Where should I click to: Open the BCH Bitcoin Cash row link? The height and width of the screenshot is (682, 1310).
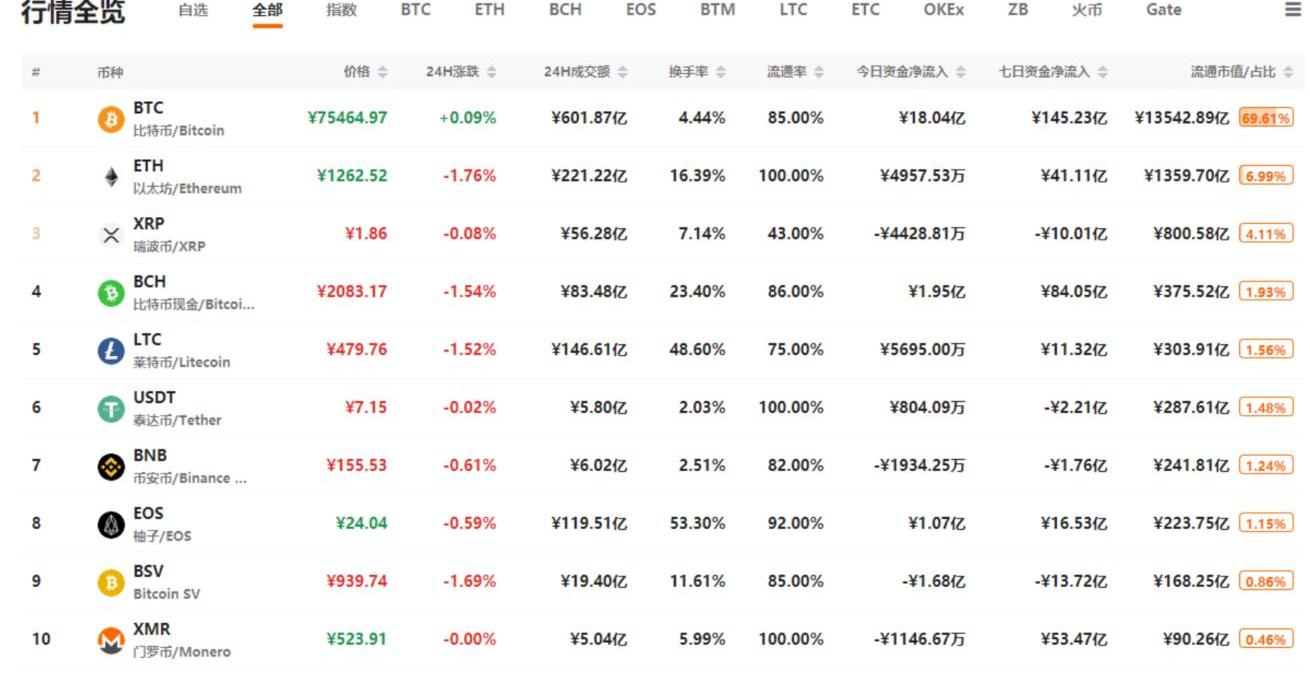click(150, 282)
